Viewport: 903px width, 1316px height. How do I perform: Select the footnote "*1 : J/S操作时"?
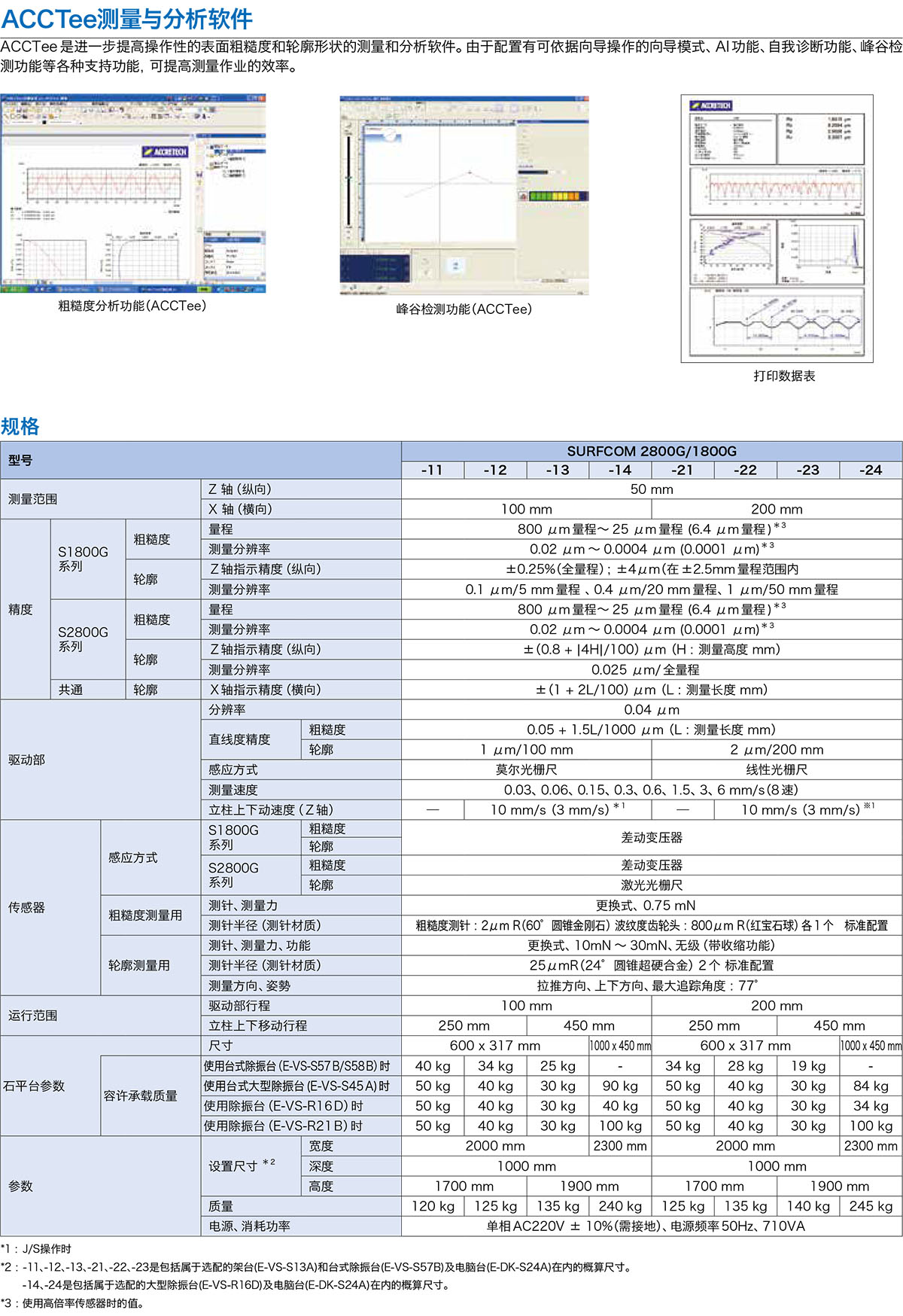tap(36, 1248)
